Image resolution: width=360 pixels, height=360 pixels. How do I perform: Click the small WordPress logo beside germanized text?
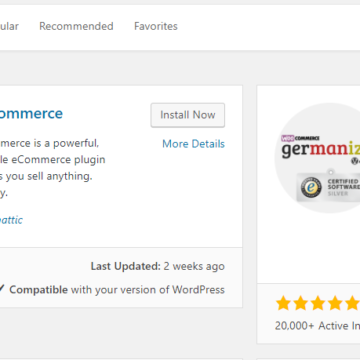(354, 161)
